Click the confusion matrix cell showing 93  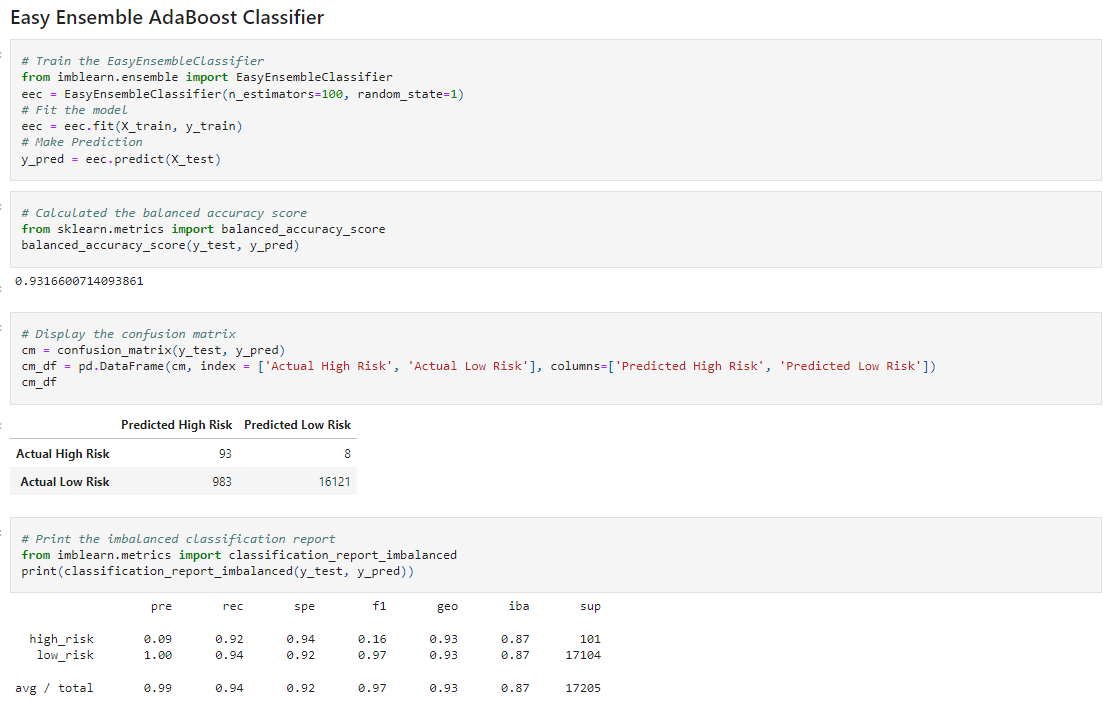tap(225, 454)
